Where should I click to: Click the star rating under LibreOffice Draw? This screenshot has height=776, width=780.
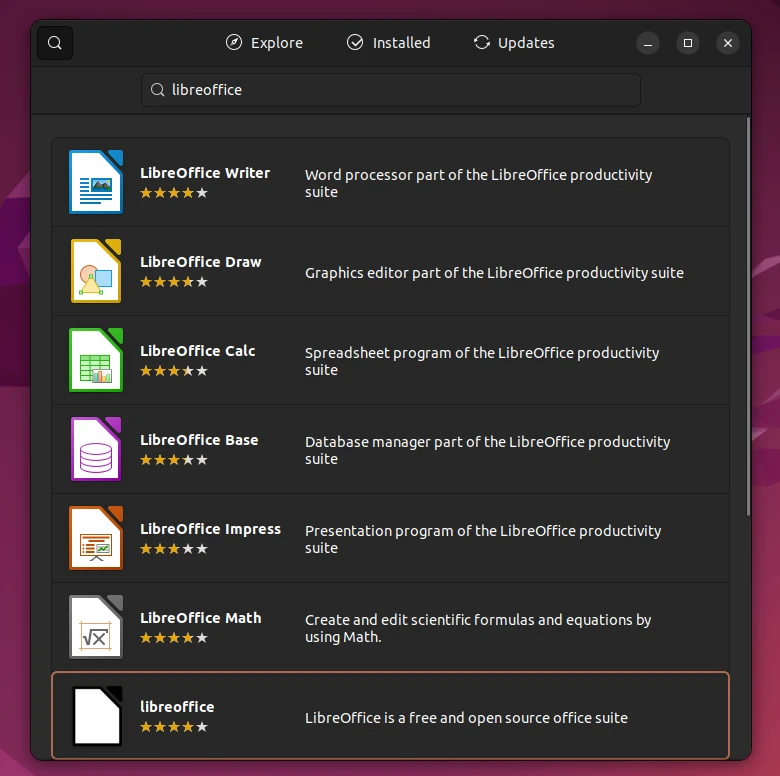click(x=174, y=282)
